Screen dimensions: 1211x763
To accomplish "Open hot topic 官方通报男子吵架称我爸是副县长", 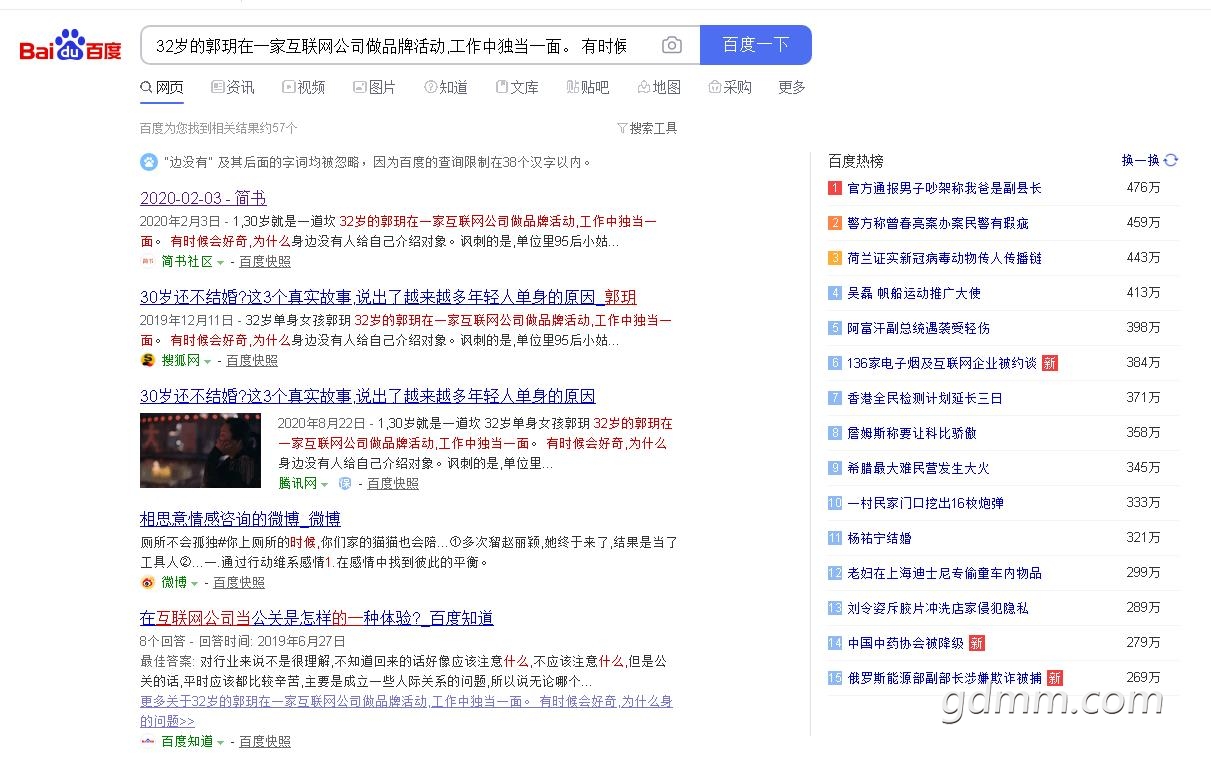I will (944, 188).
